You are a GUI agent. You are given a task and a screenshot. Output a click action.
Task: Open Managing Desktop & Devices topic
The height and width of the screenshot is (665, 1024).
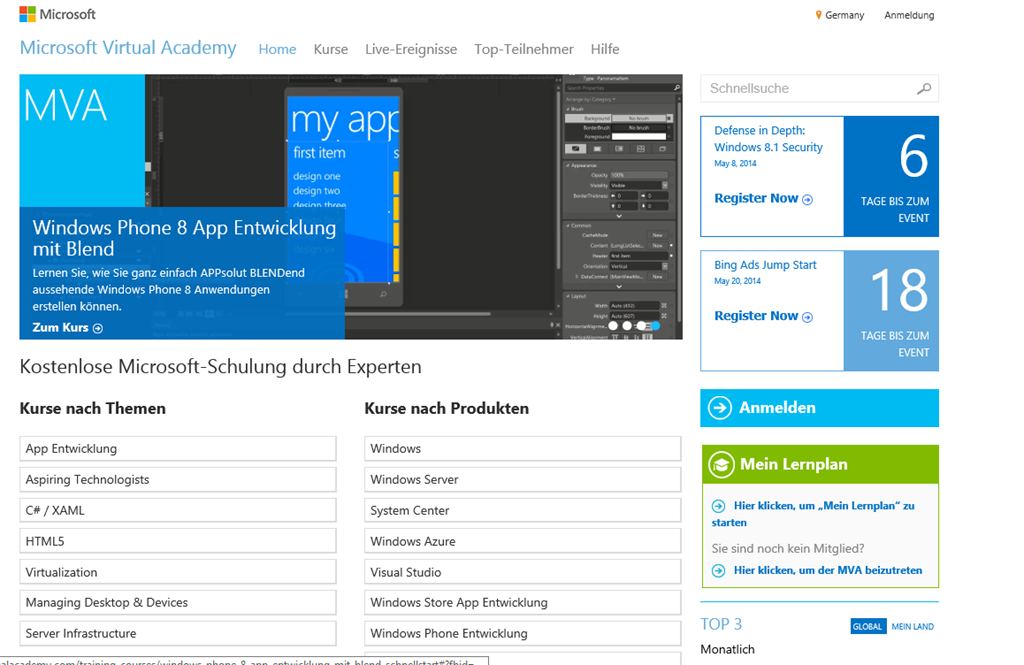[178, 603]
